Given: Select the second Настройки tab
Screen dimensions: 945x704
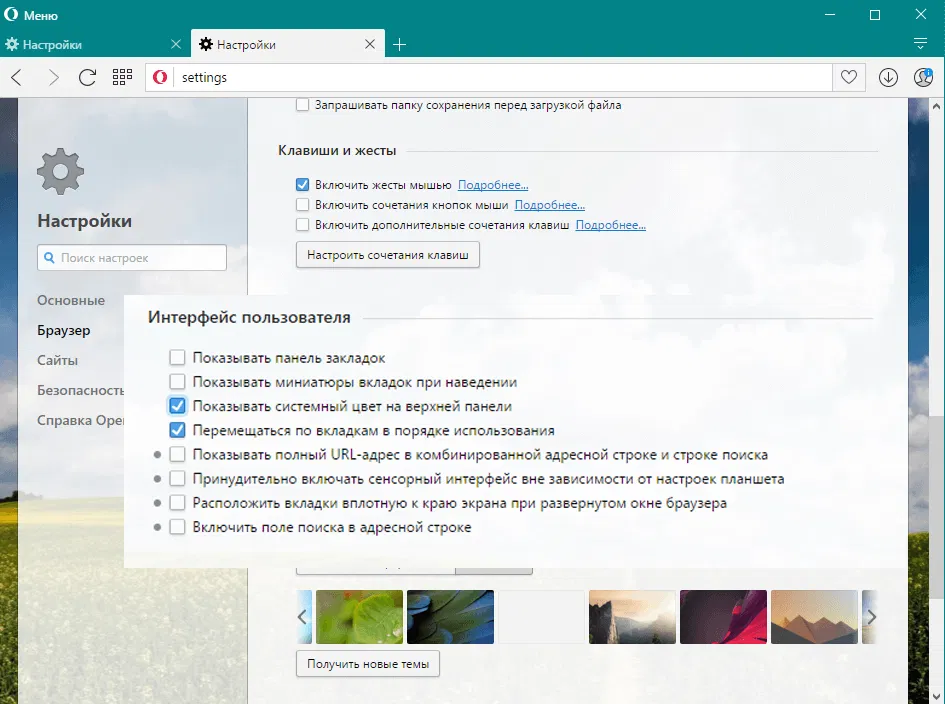Looking at the screenshot, I should click(287, 44).
